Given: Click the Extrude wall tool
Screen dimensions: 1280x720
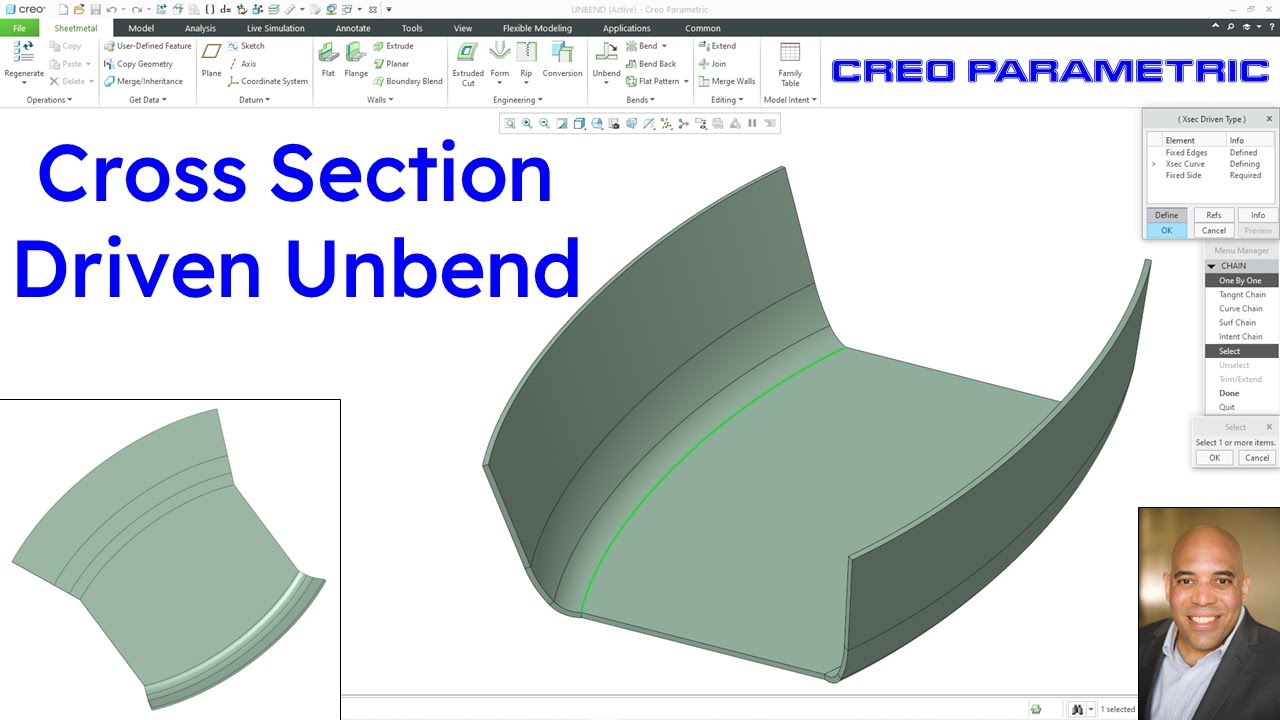Looking at the screenshot, I should tap(393, 46).
